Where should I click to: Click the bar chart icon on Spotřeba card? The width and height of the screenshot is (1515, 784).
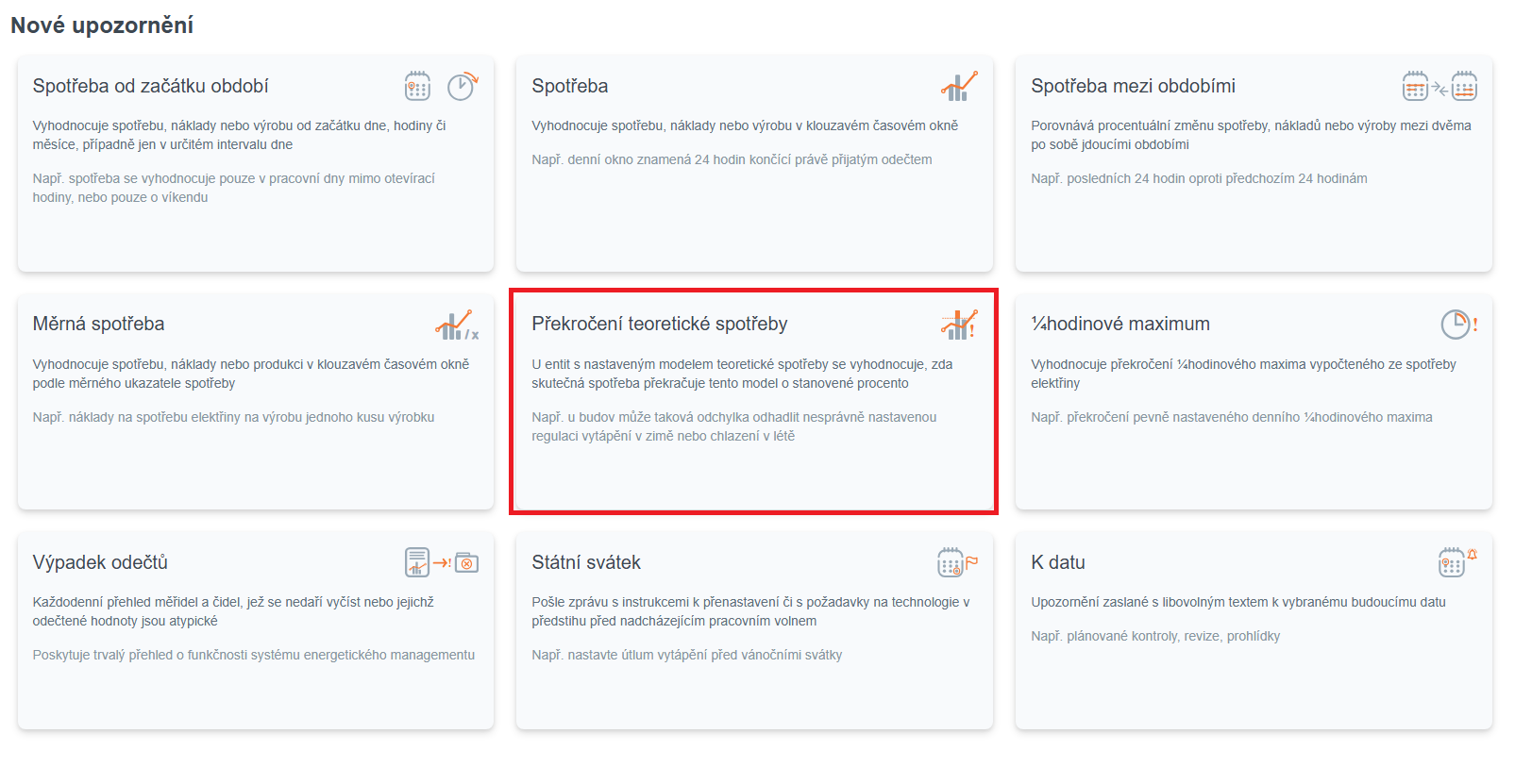959,86
